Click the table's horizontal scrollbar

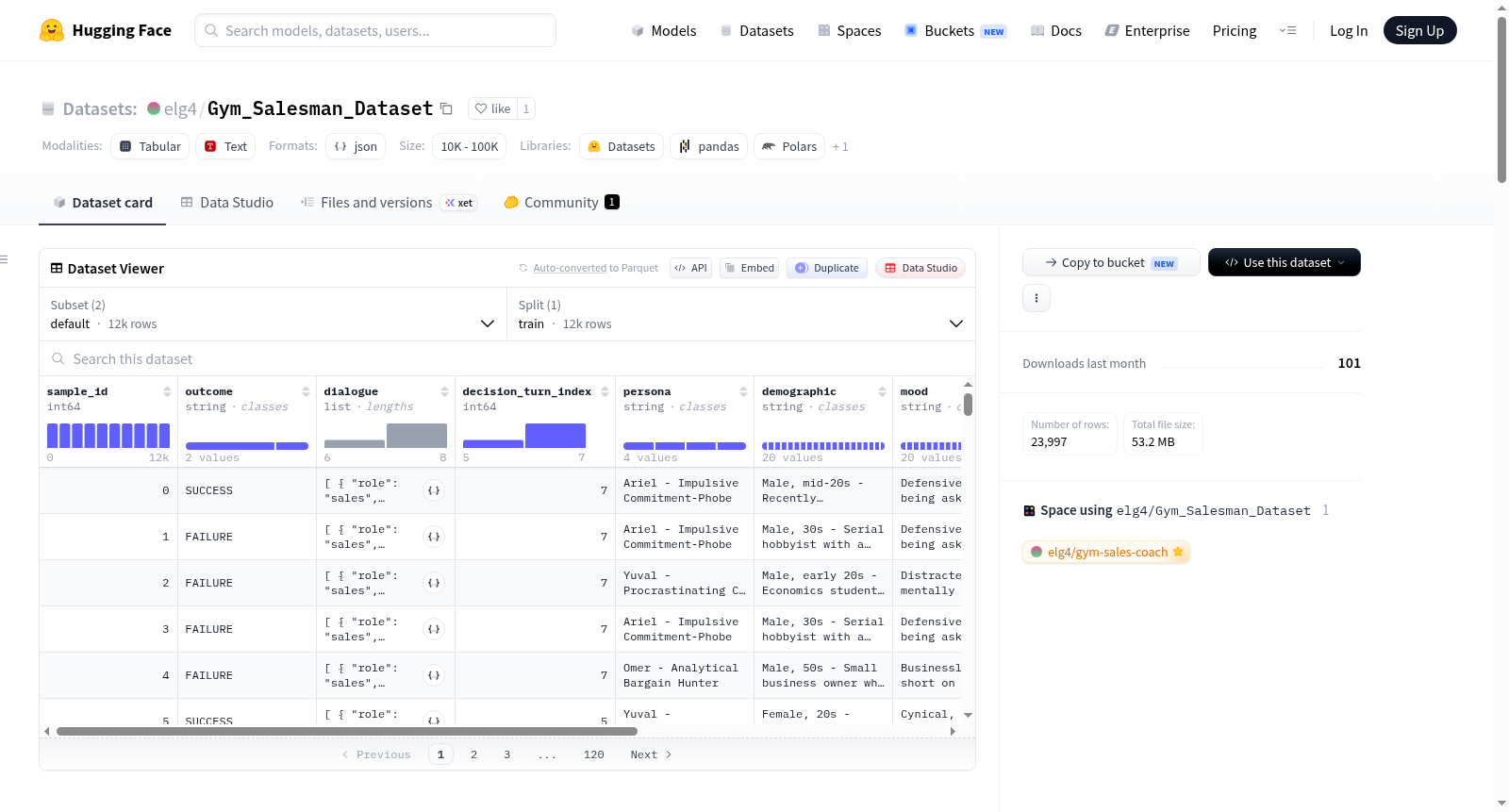tap(347, 731)
